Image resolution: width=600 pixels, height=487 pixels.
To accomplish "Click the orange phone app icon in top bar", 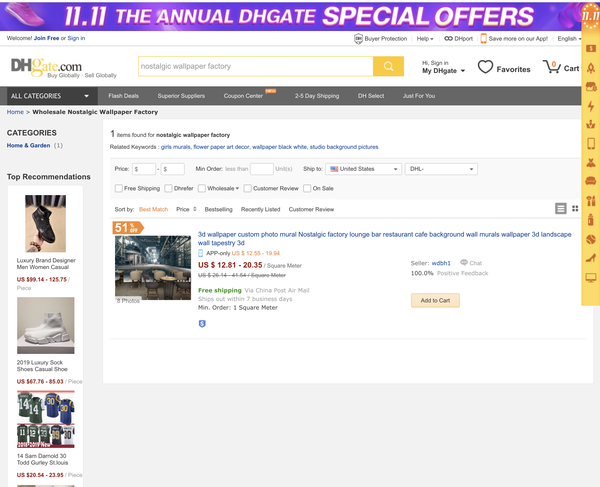I will click(x=483, y=38).
